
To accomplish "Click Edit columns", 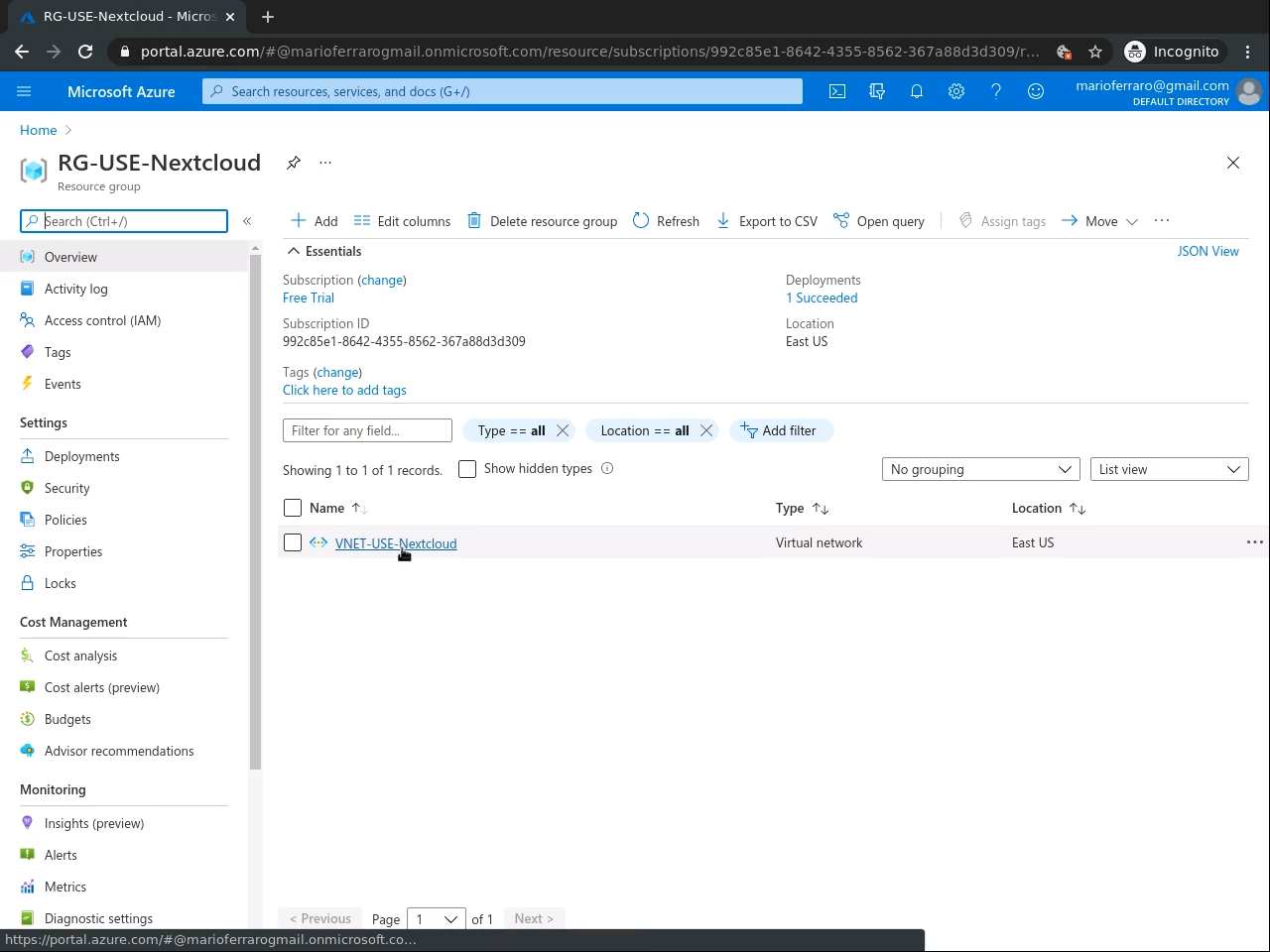I will (402, 221).
